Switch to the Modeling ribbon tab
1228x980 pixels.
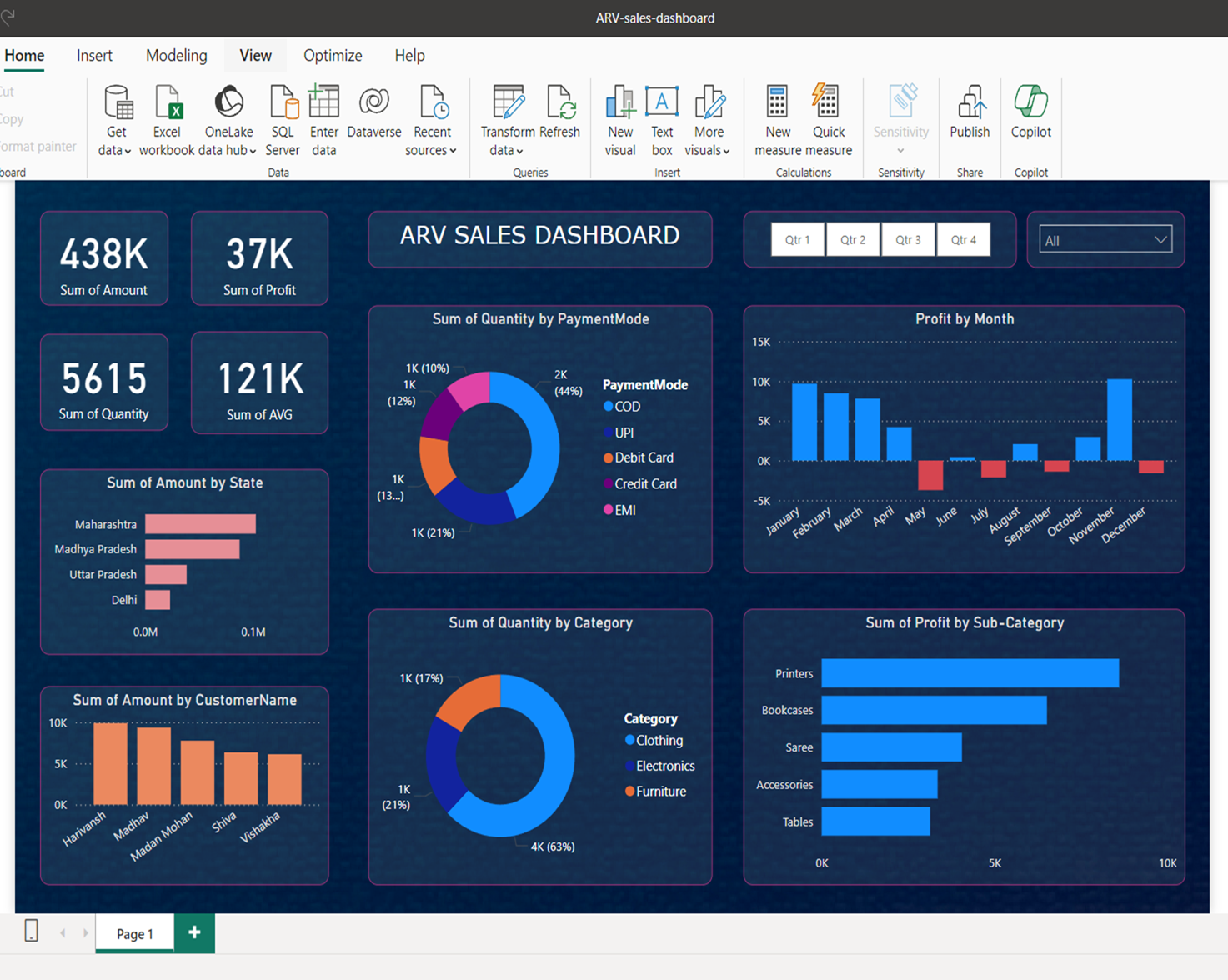tap(176, 55)
